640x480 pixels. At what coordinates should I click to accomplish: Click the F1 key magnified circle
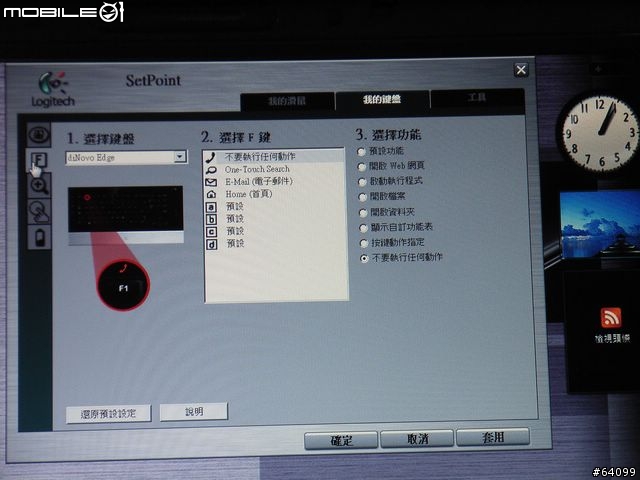[x=123, y=285]
